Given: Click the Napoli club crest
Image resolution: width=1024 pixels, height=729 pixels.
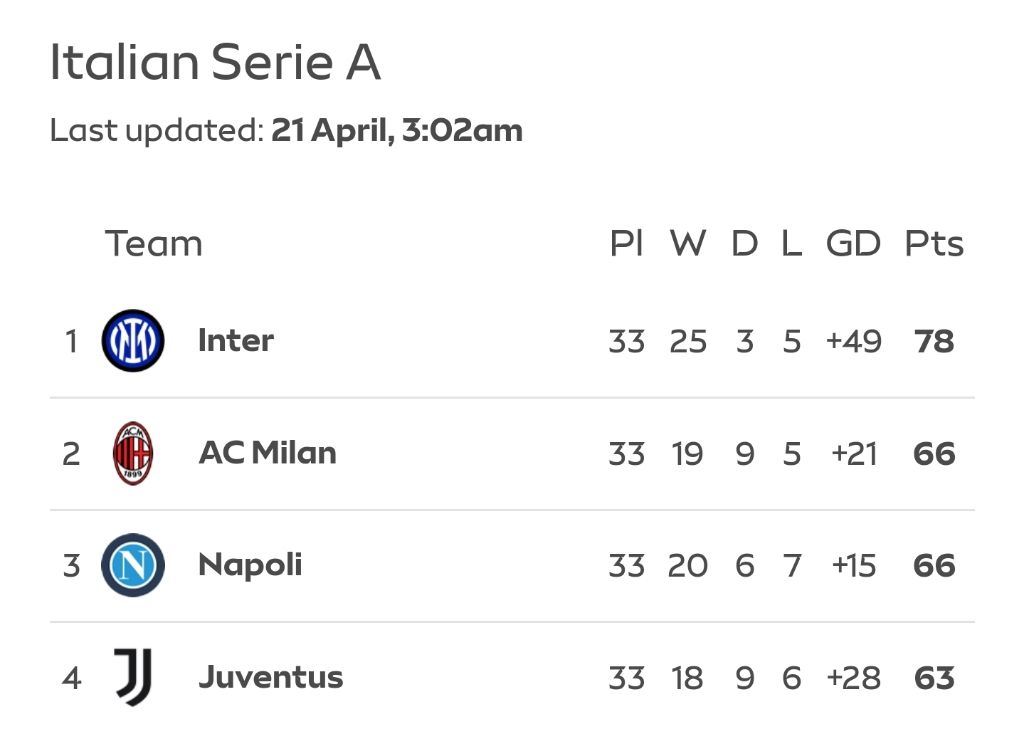Looking at the screenshot, I should click(133, 565).
